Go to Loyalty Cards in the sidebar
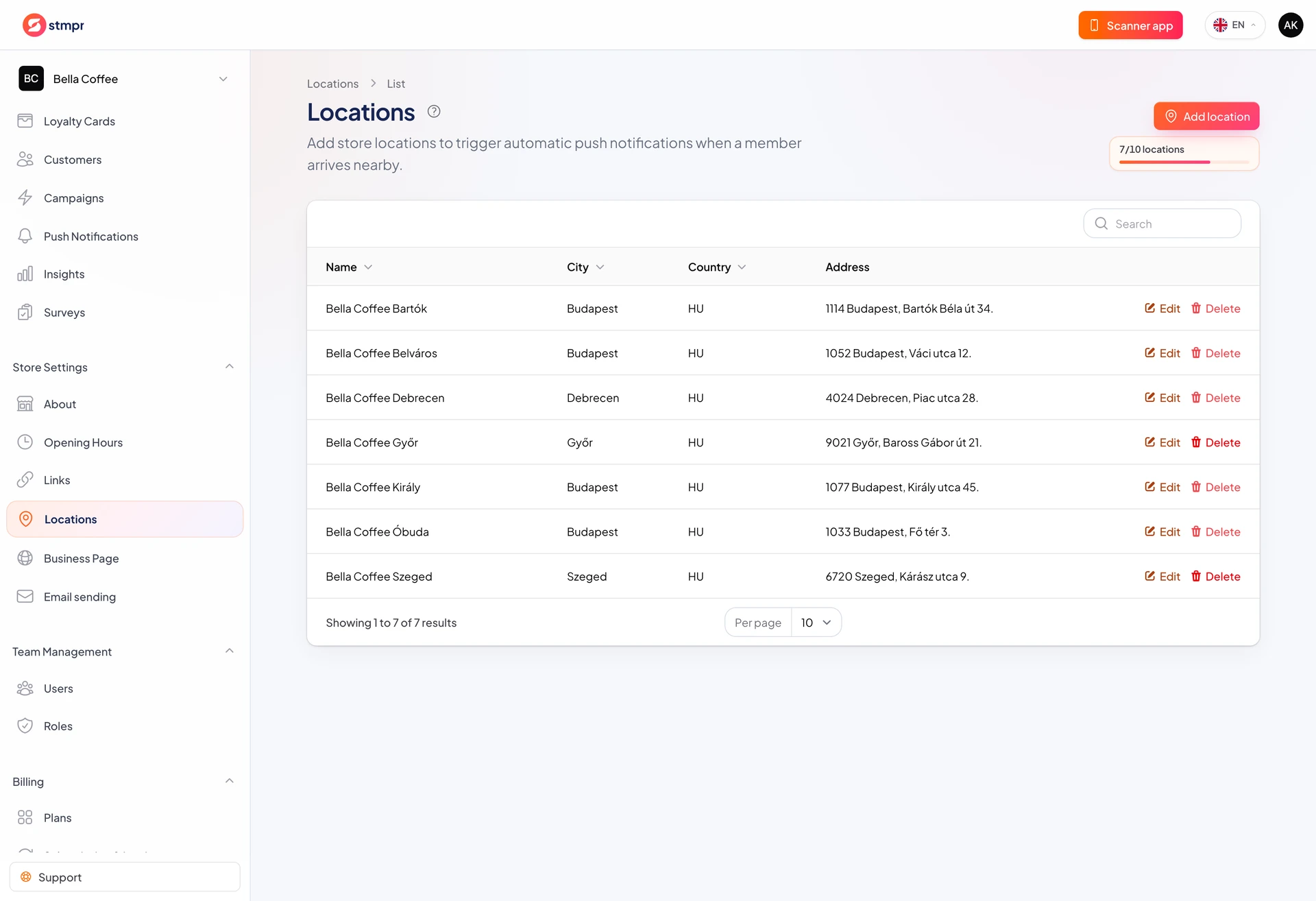Viewport: 1316px width, 901px height. click(x=125, y=121)
